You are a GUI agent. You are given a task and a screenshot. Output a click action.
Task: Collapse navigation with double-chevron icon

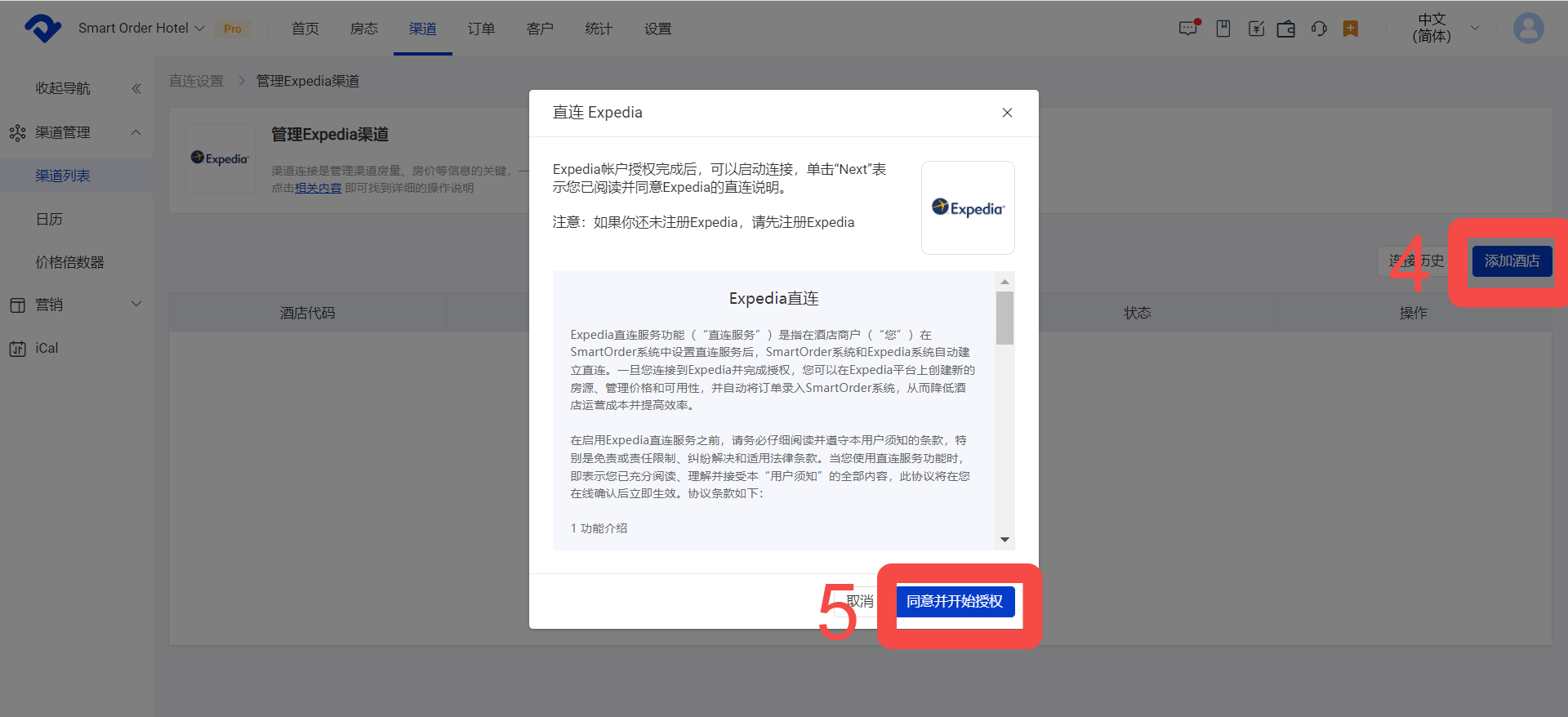pyautogui.click(x=136, y=88)
